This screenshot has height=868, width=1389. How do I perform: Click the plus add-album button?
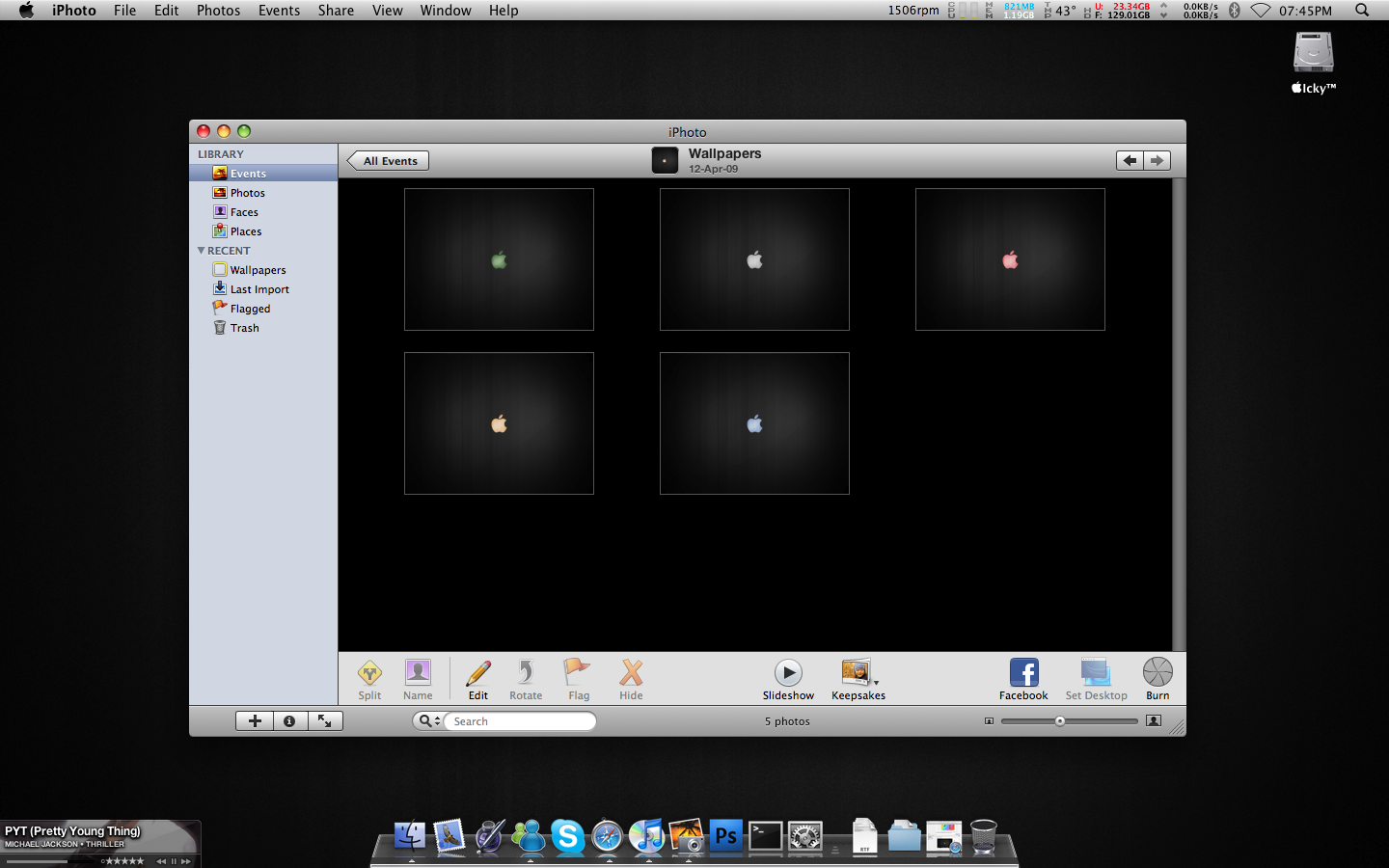click(x=255, y=720)
